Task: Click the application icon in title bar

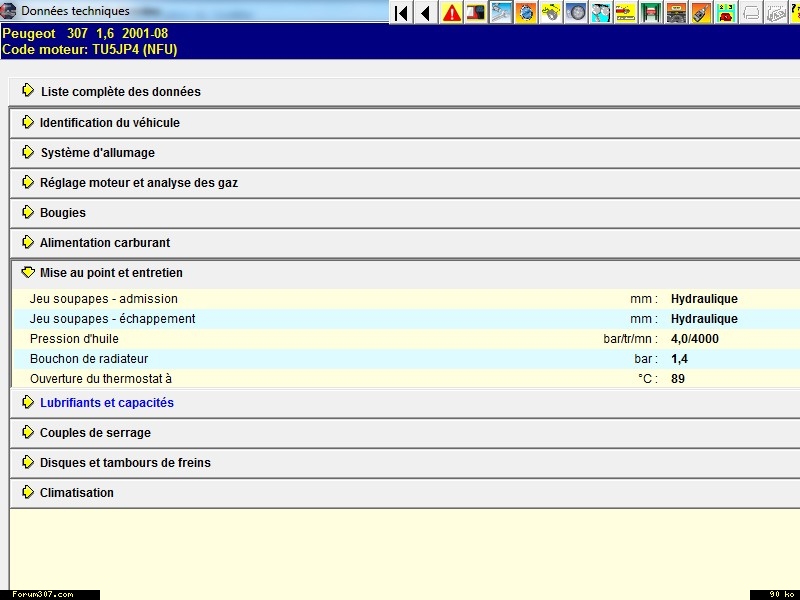Action: click(x=8, y=10)
